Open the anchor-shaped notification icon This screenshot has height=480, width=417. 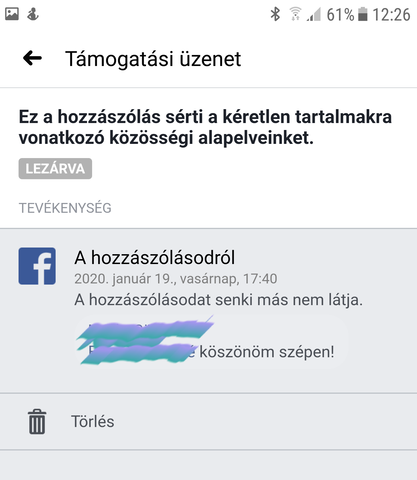[x=33, y=14]
